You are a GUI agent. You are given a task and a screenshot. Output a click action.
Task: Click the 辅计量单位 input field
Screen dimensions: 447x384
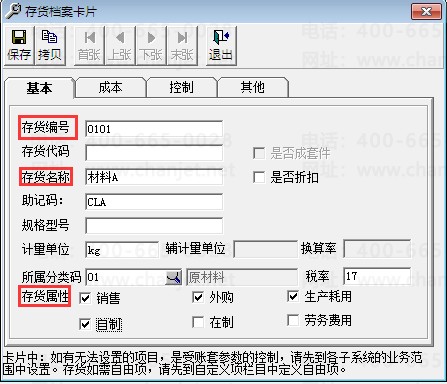click(x=265, y=249)
